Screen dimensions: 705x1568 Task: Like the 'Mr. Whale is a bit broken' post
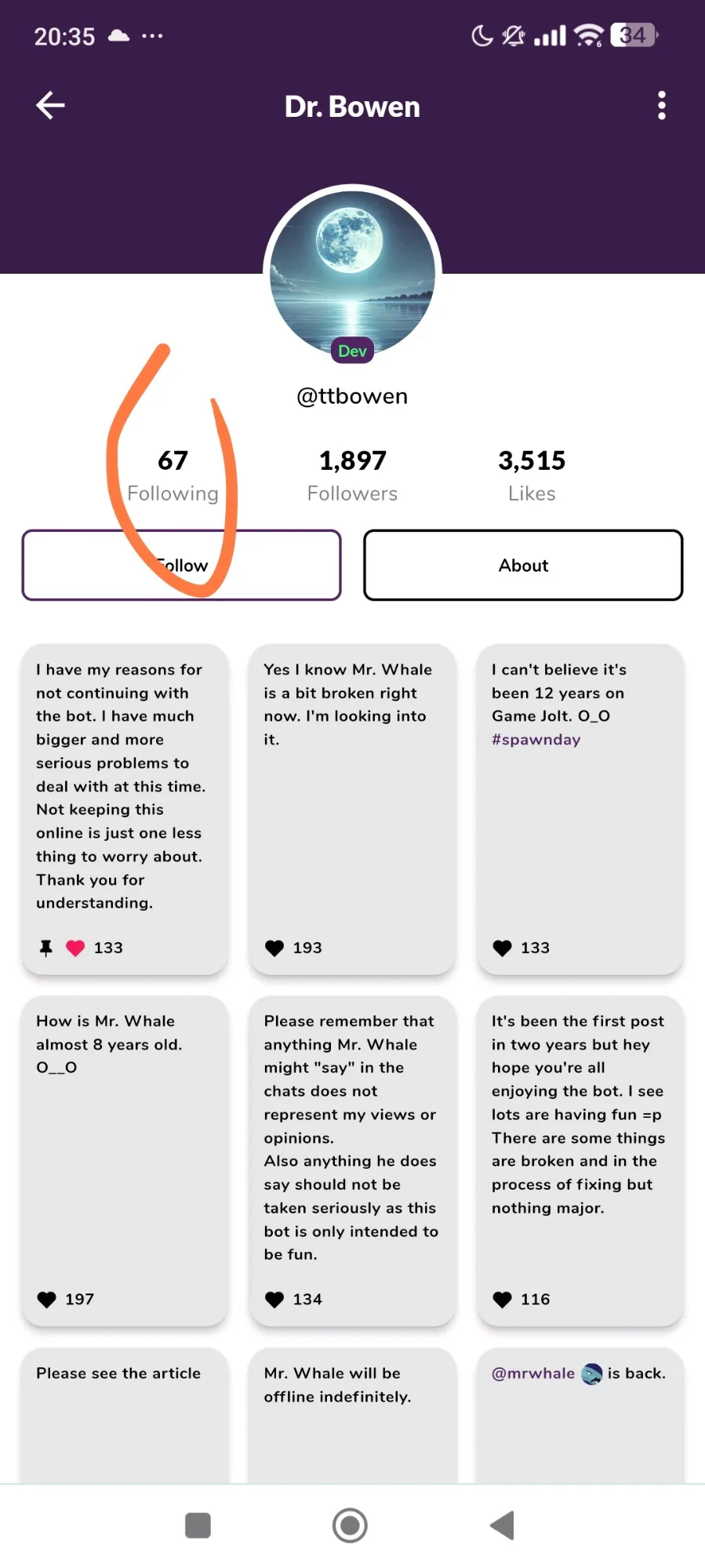[274, 948]
